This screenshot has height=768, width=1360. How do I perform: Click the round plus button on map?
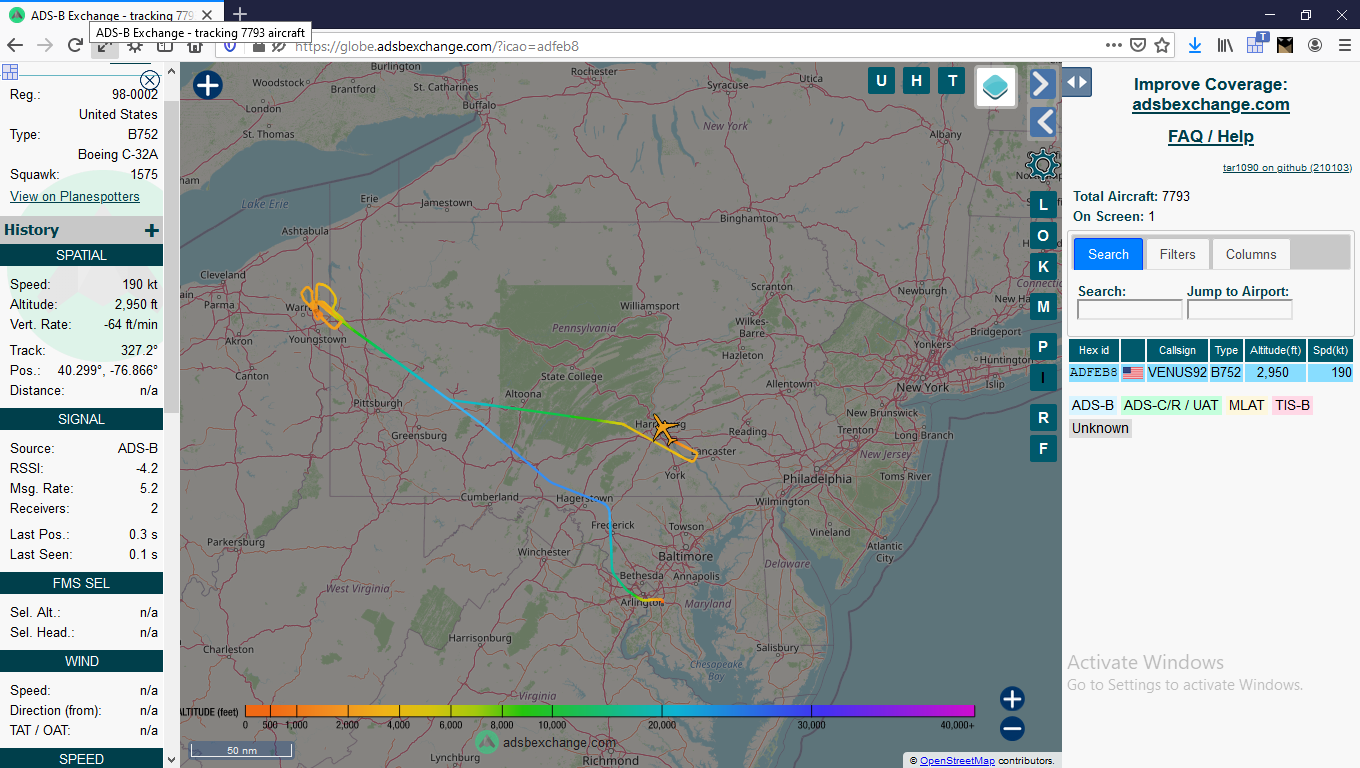tap(207, 85)
